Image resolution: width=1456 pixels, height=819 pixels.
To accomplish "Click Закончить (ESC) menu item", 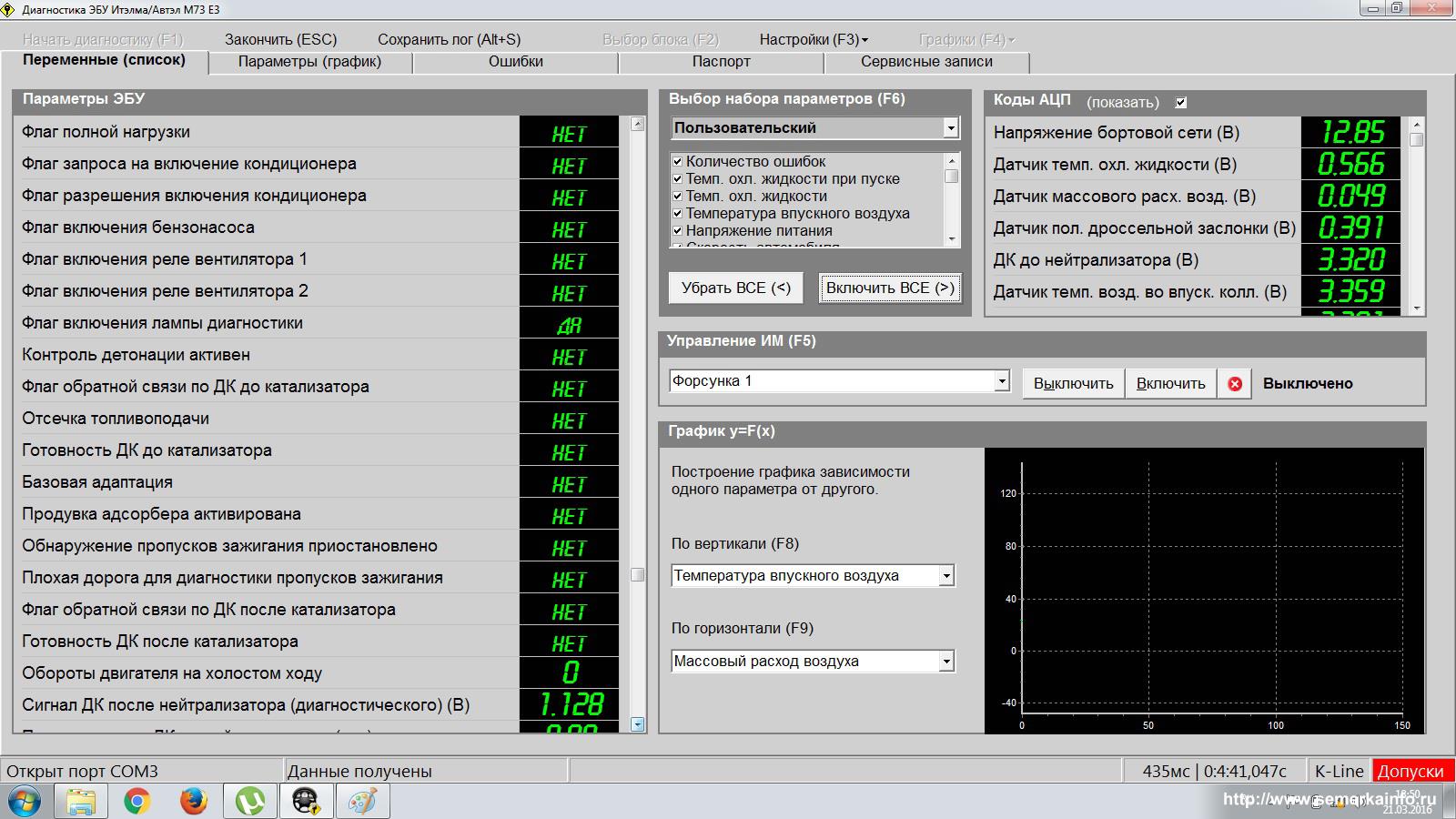I will (281, 39).
